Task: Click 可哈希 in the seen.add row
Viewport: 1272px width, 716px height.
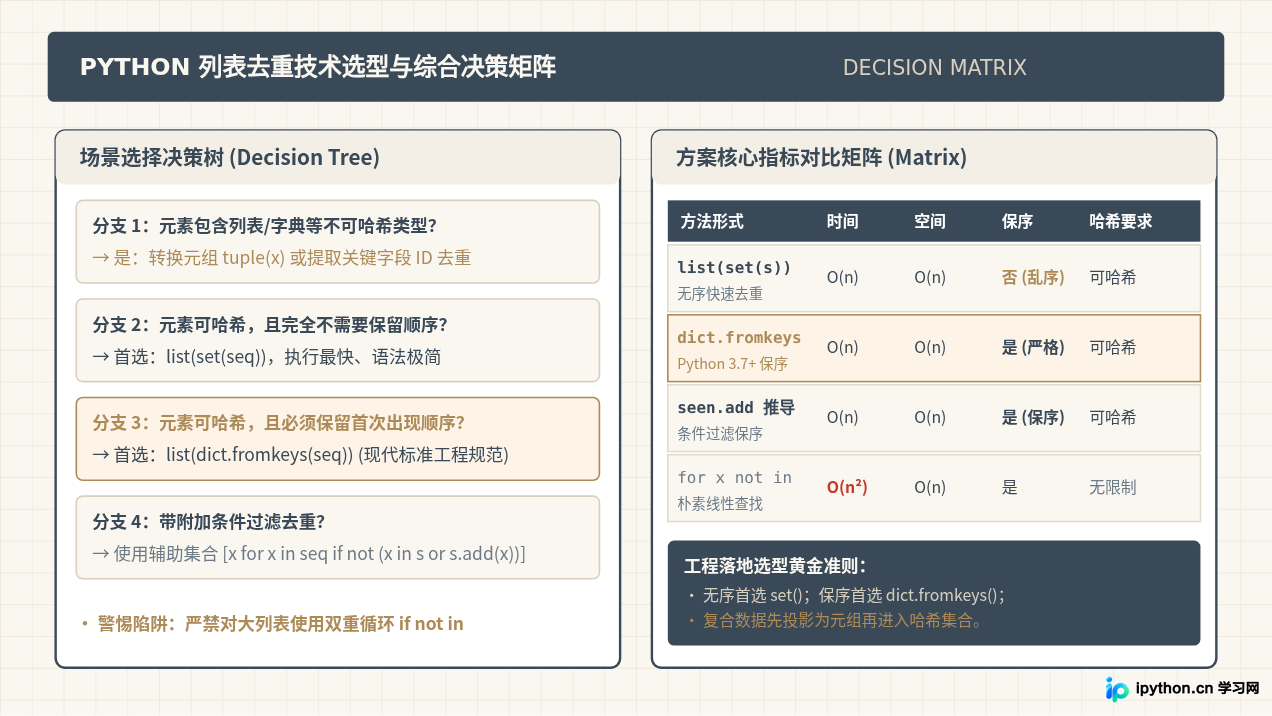Action: tap(1112, 418)
